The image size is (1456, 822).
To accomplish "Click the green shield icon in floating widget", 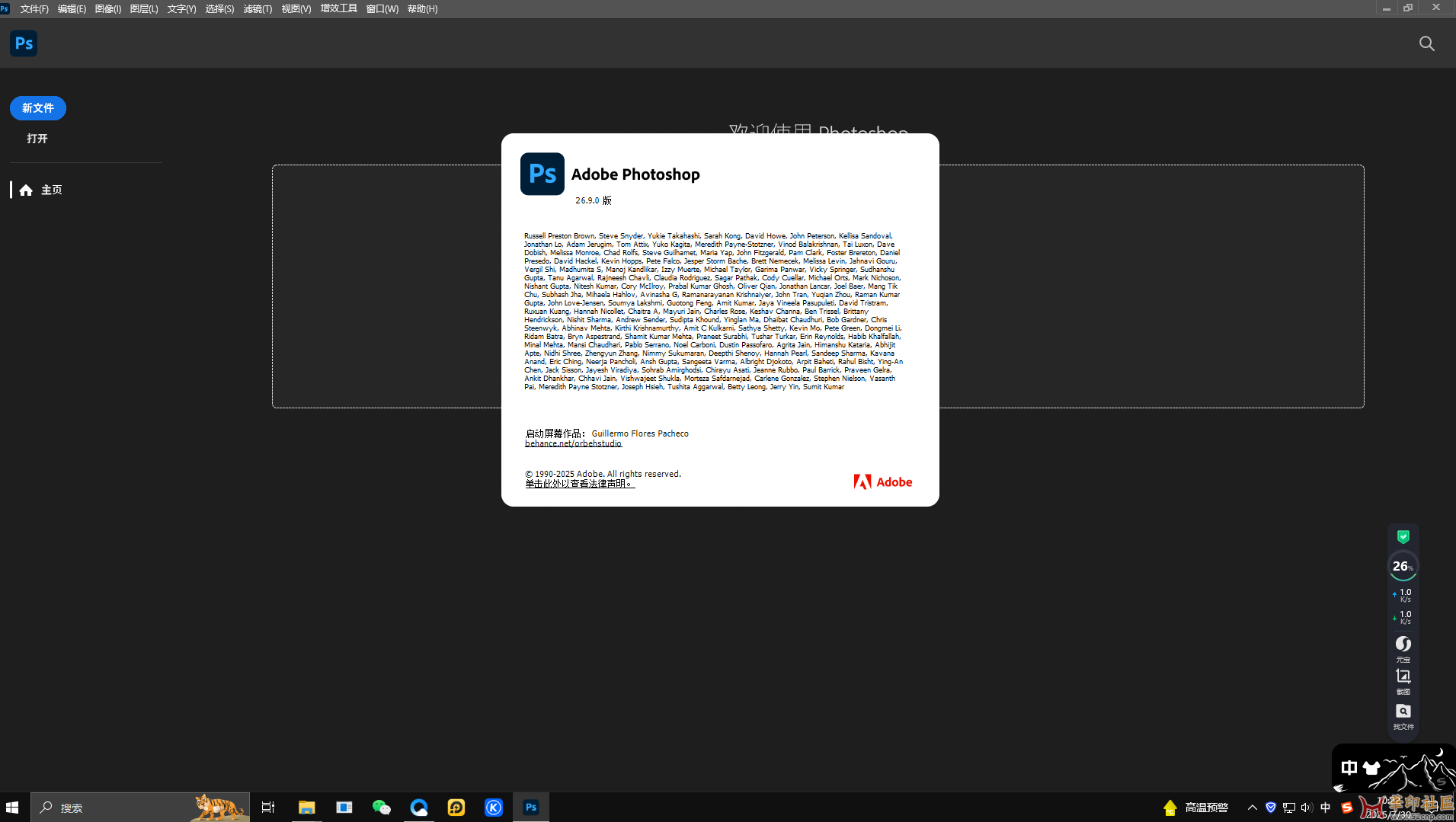I will (1403, 536).
